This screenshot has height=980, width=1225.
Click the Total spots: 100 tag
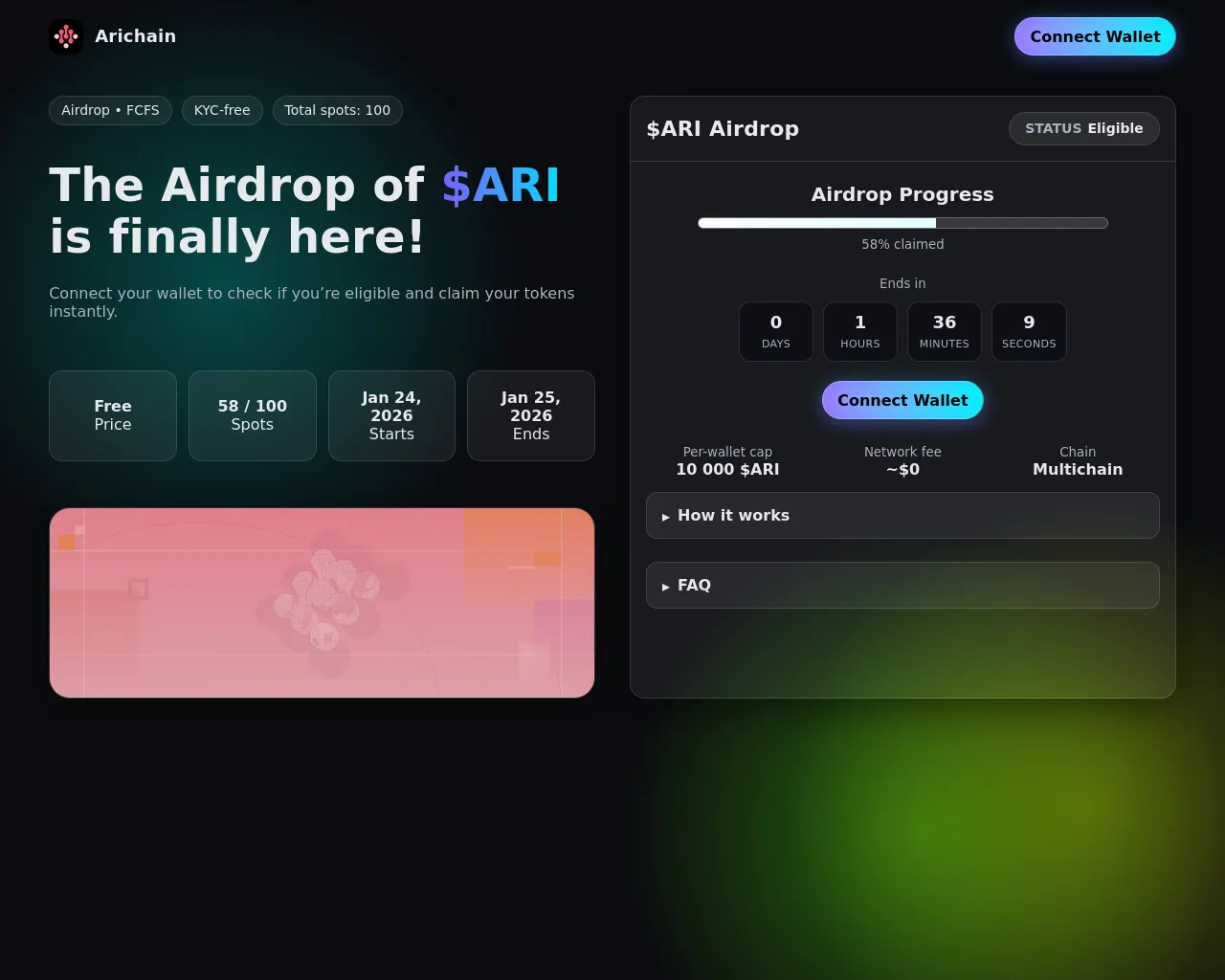338,111
